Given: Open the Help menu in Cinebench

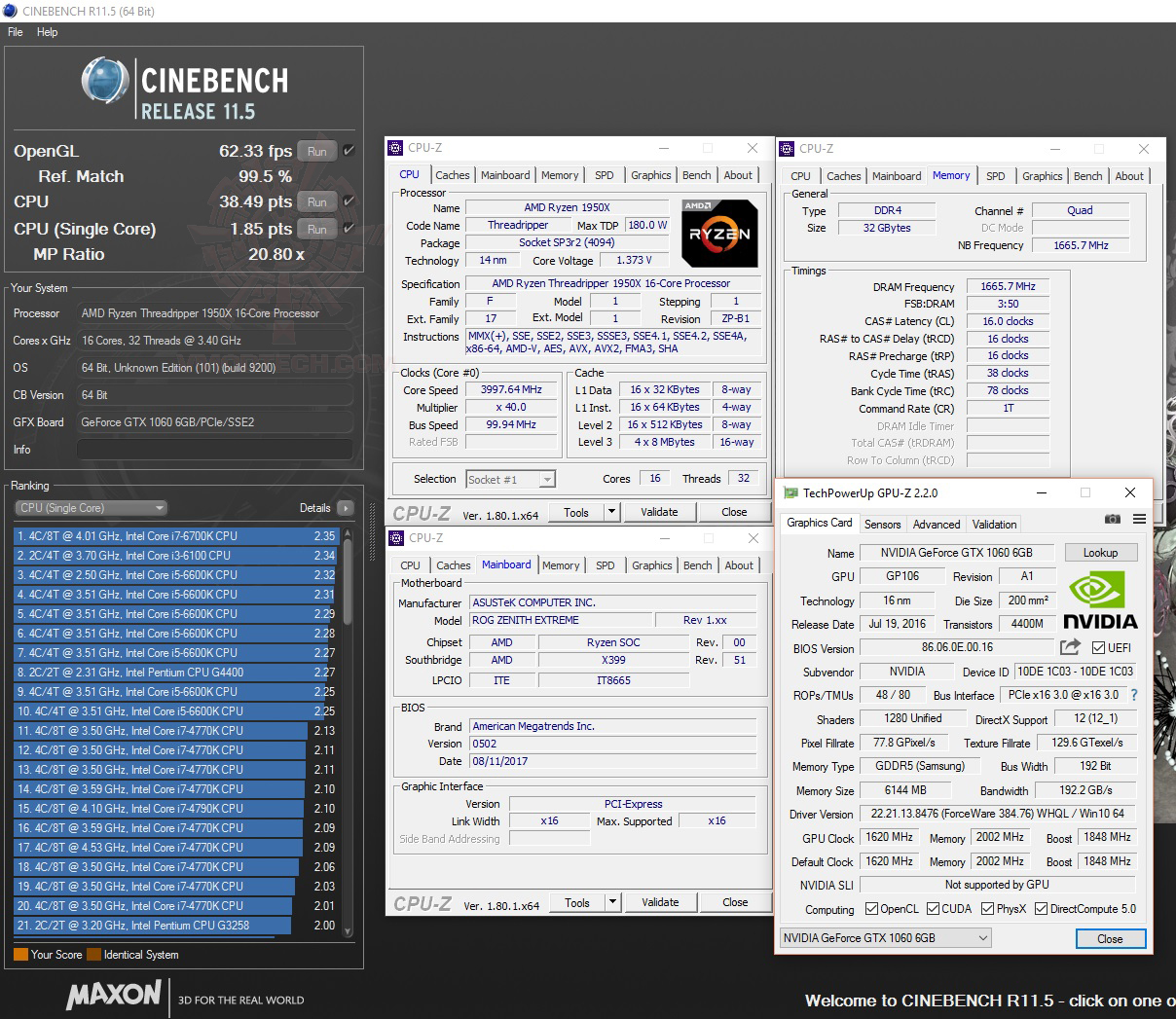Looking at the screenshot, I should (x=47, y=32).
